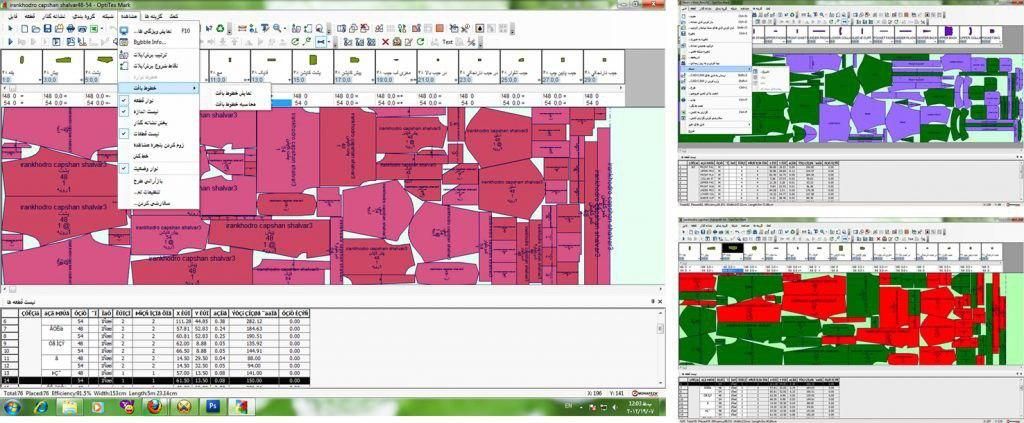Select the piece thumbnail labeled 21:0:0
Viewport: 1024px width, 423px height.
[x=438, y=67]
